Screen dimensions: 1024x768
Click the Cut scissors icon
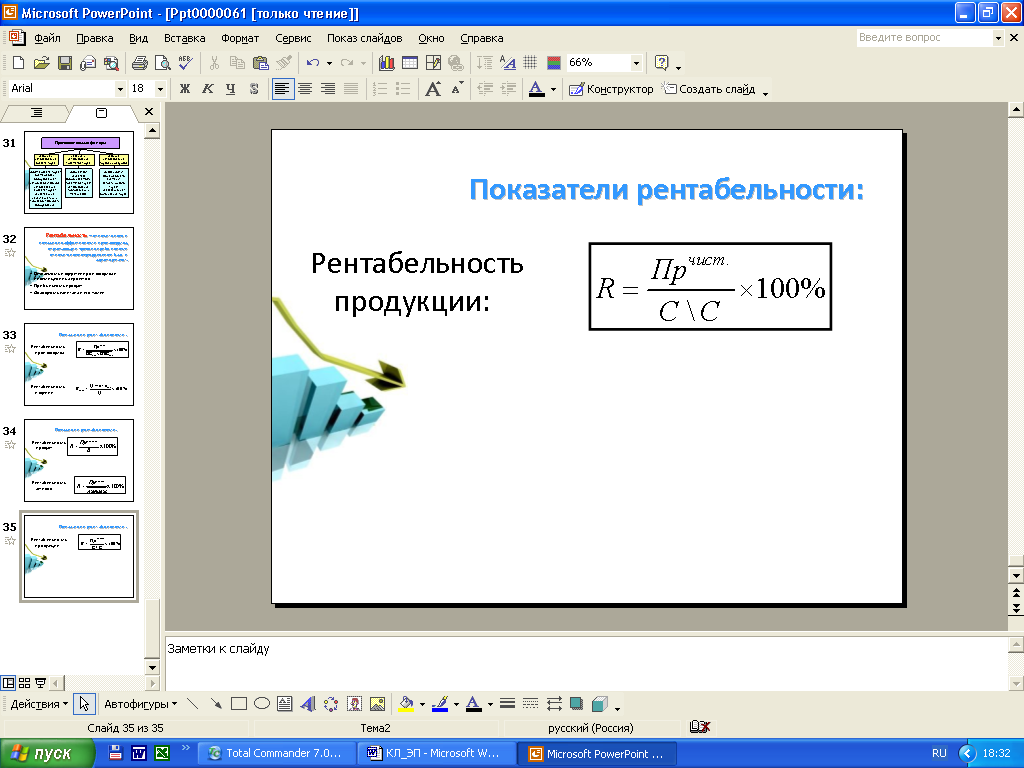pos(214,63)
